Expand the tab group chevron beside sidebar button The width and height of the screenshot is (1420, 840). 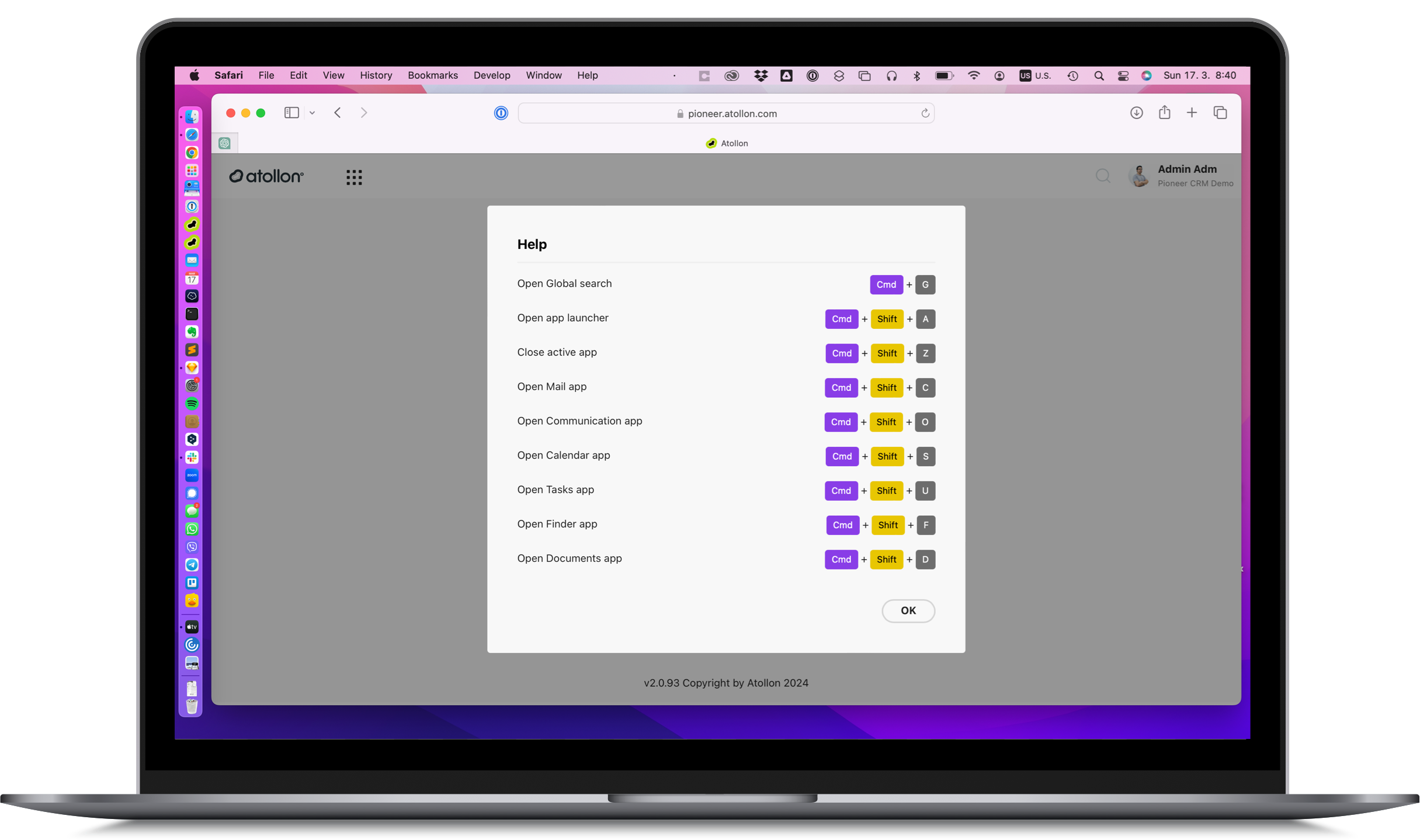click(312, 112)
